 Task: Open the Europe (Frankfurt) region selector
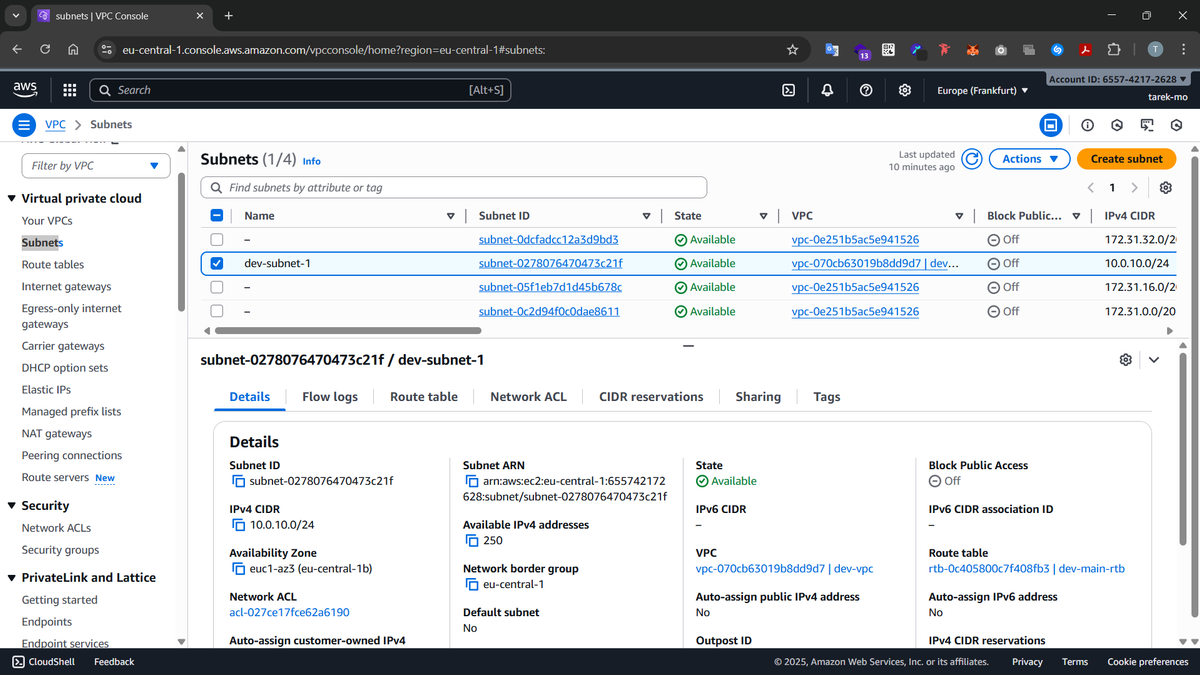coord(982,90)
